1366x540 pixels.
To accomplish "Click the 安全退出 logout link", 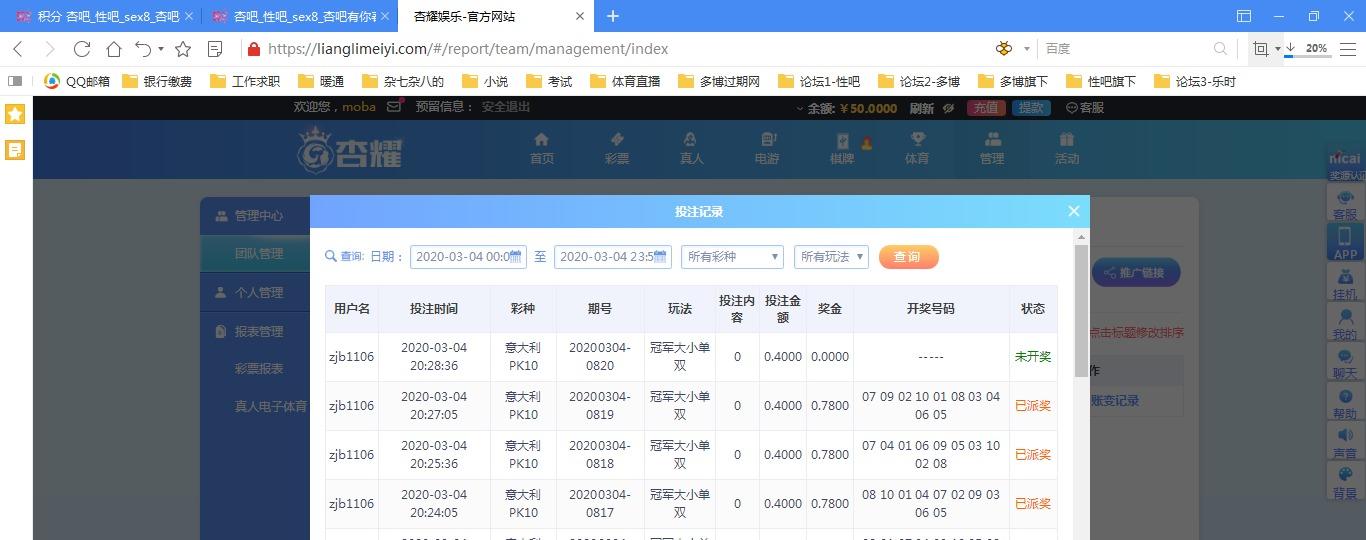I will [506, 107].
